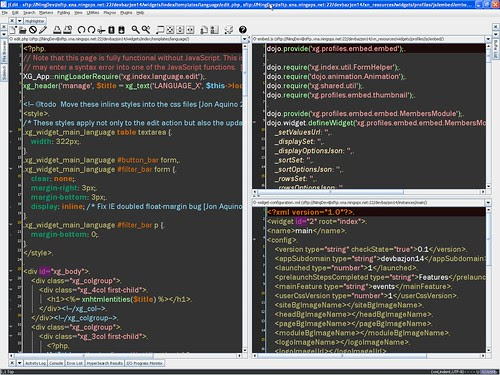Open Buffer Options icon
The height and width of the screenshot is (375, 500).
(x=204, y=30)
